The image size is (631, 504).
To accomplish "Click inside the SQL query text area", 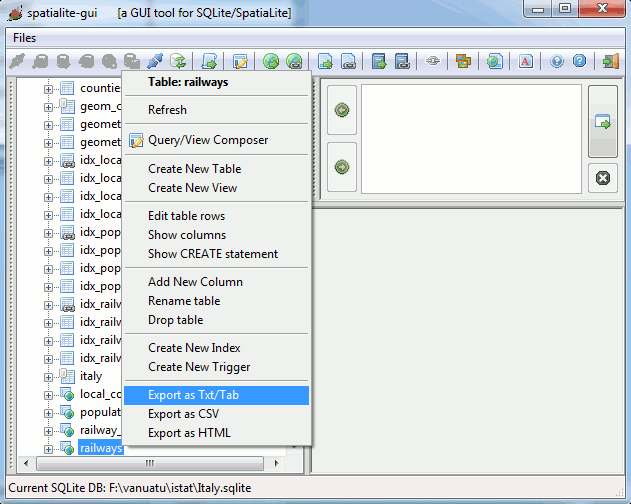I will tap(471, 139).
